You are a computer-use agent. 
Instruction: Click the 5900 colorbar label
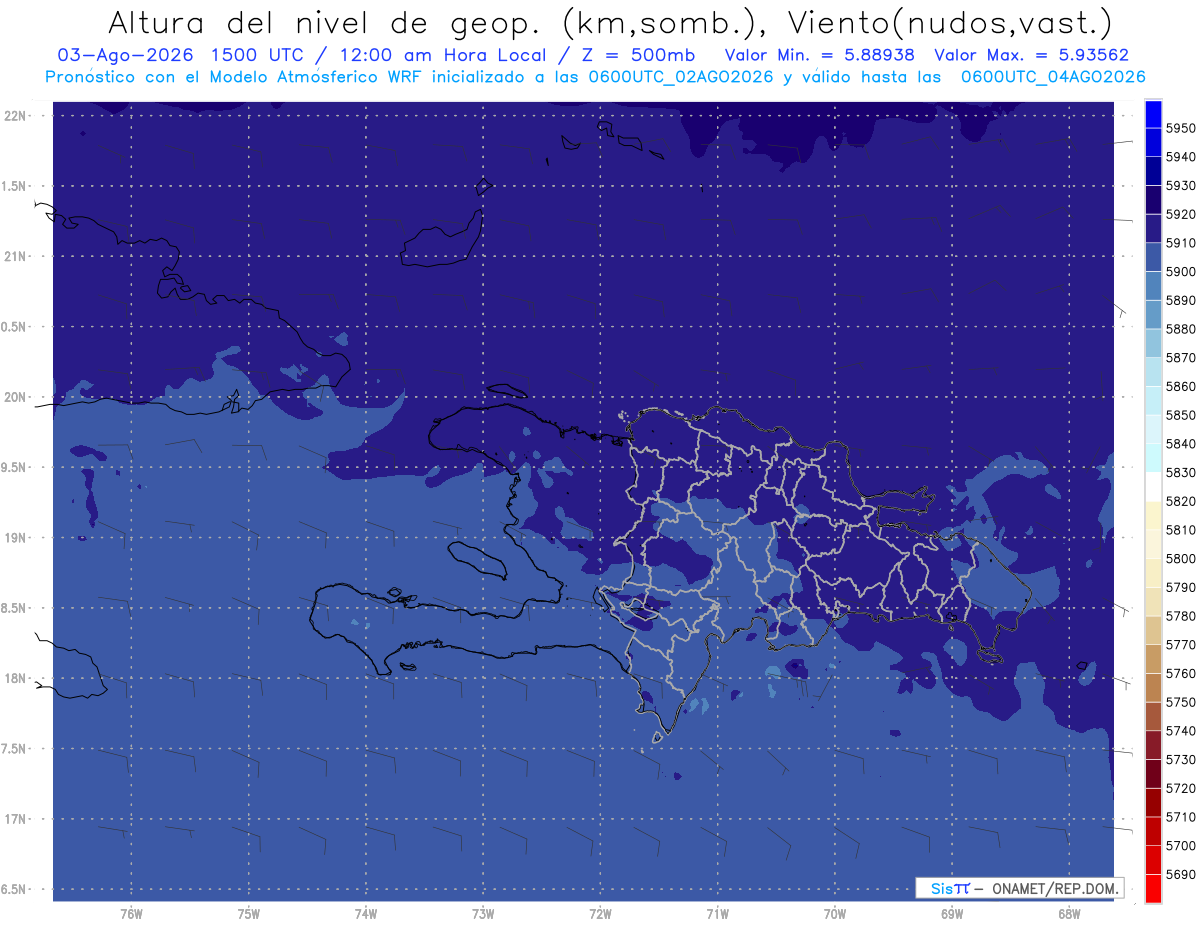(x=1181, y=272)
